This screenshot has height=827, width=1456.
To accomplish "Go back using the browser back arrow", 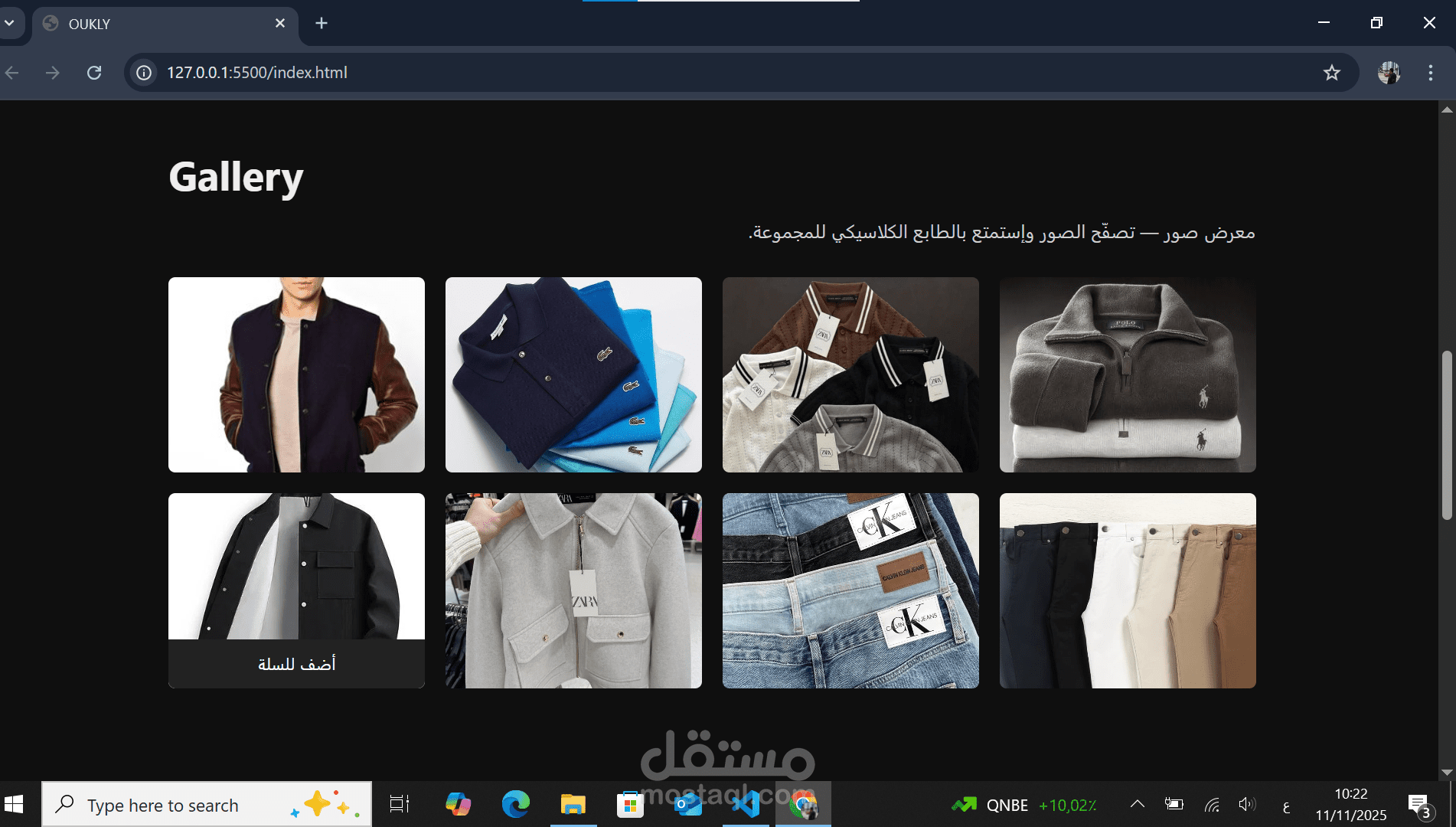I will [x=12, y=73].
